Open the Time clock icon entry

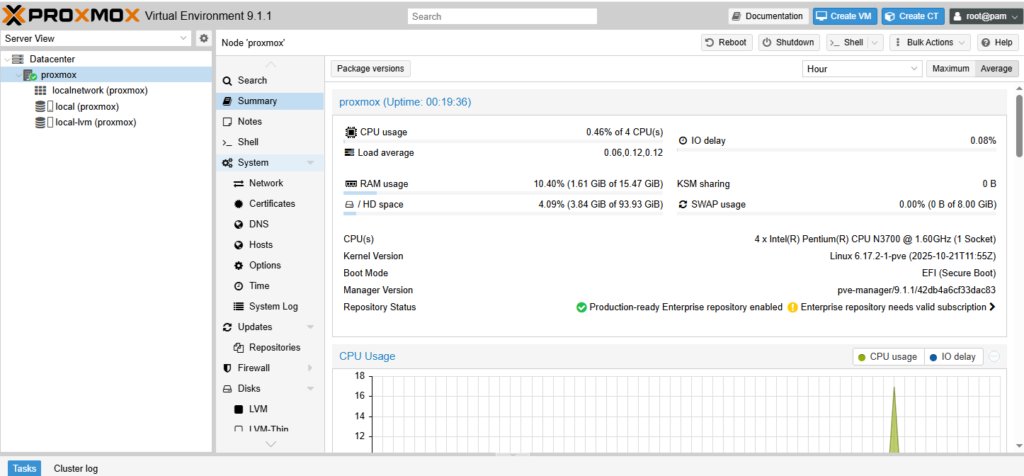239,286
